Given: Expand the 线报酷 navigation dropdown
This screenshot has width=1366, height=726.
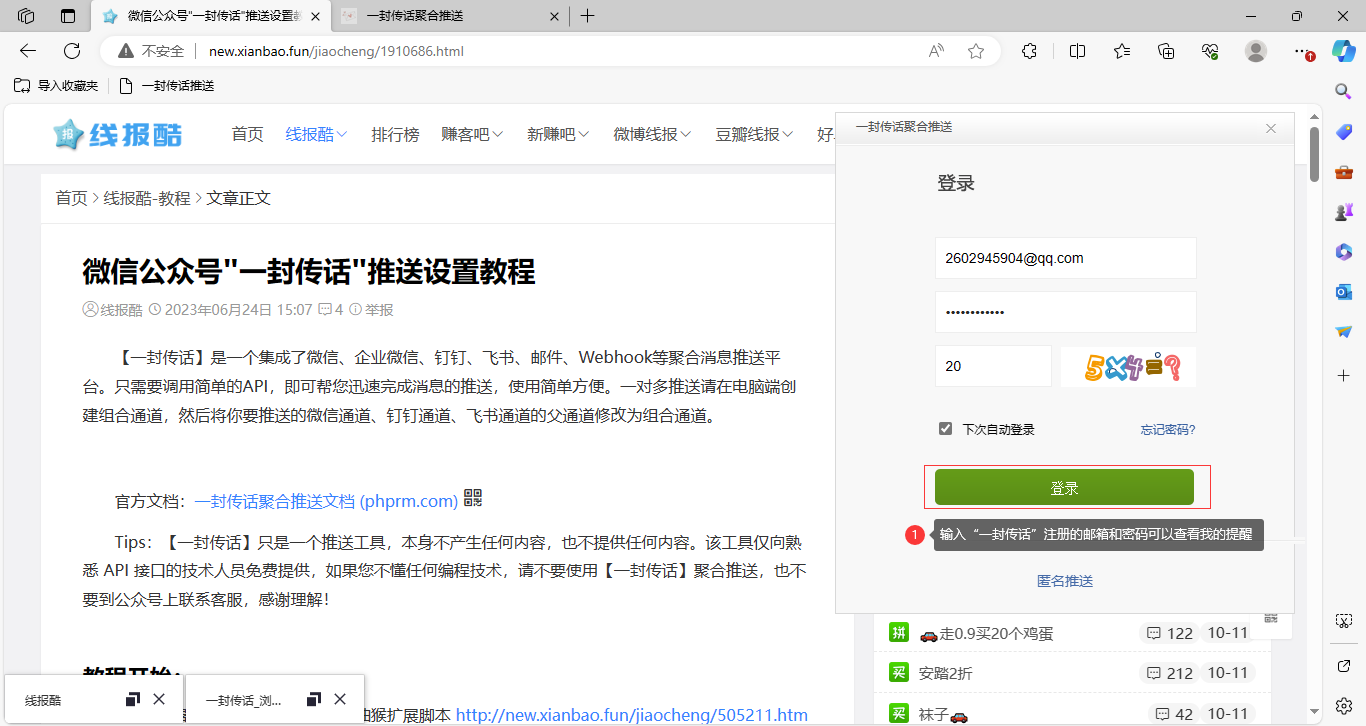Looking at the screenshot, I should pos(316,134).
